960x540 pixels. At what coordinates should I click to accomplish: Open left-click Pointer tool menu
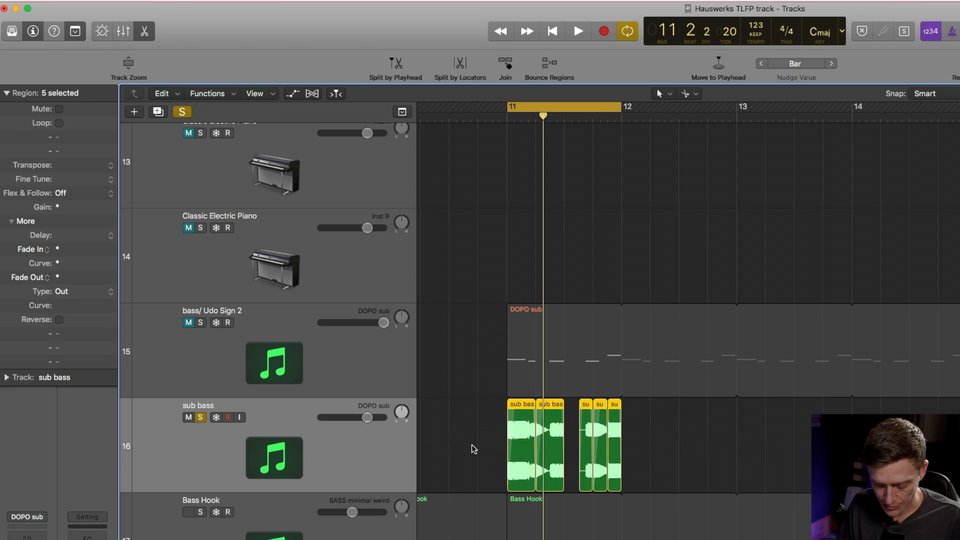pyautogui.click(x=664, y=94)
